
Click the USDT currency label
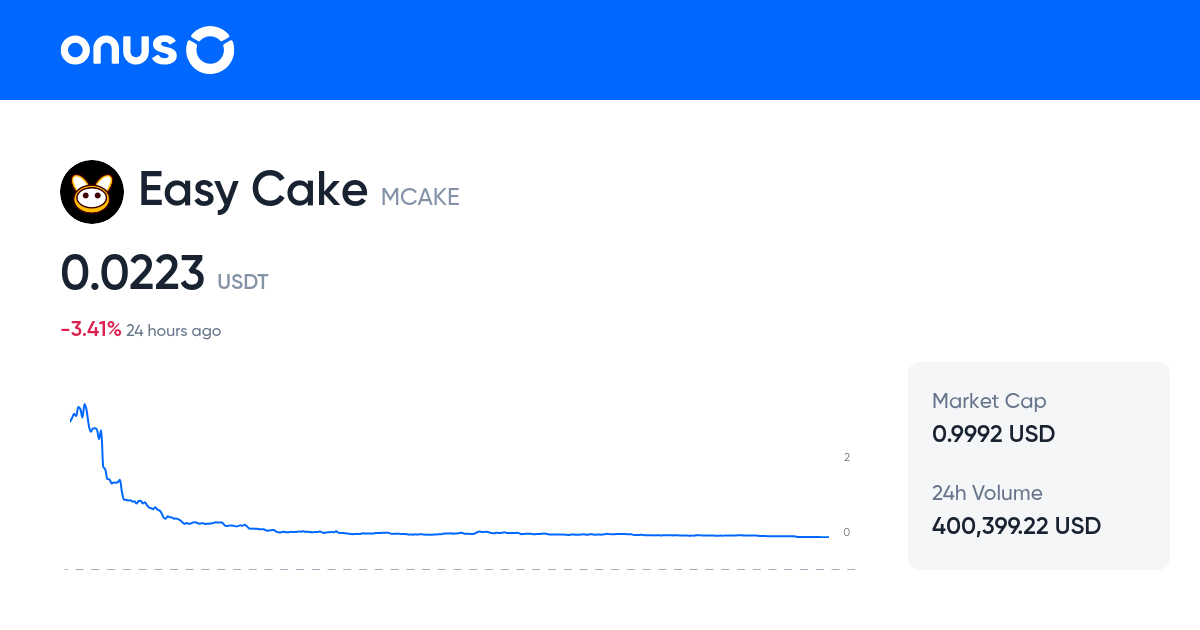243,282
